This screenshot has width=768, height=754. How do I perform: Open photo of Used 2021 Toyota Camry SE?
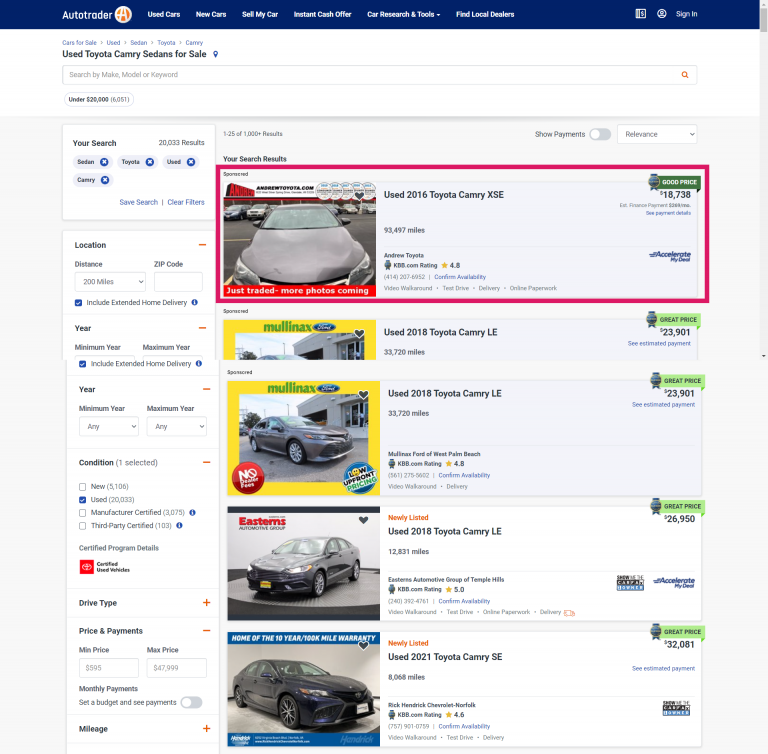pyautogui.click(x=304, y=689)
